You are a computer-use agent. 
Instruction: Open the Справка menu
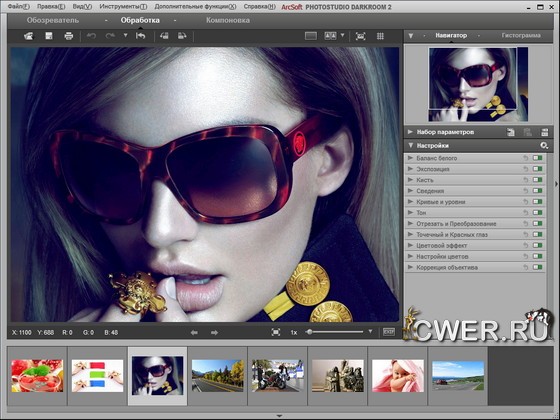259,7
